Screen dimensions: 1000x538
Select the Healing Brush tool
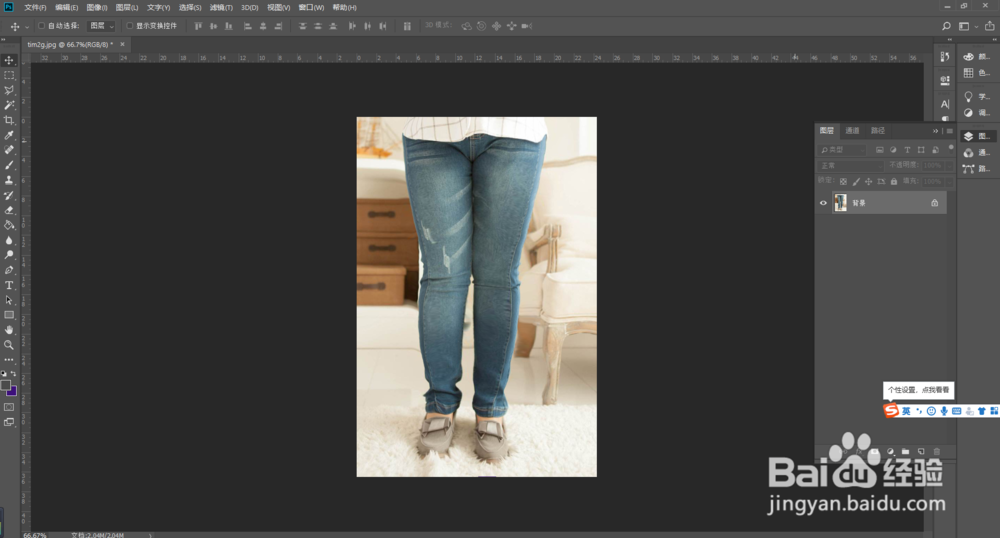(9, 150)
